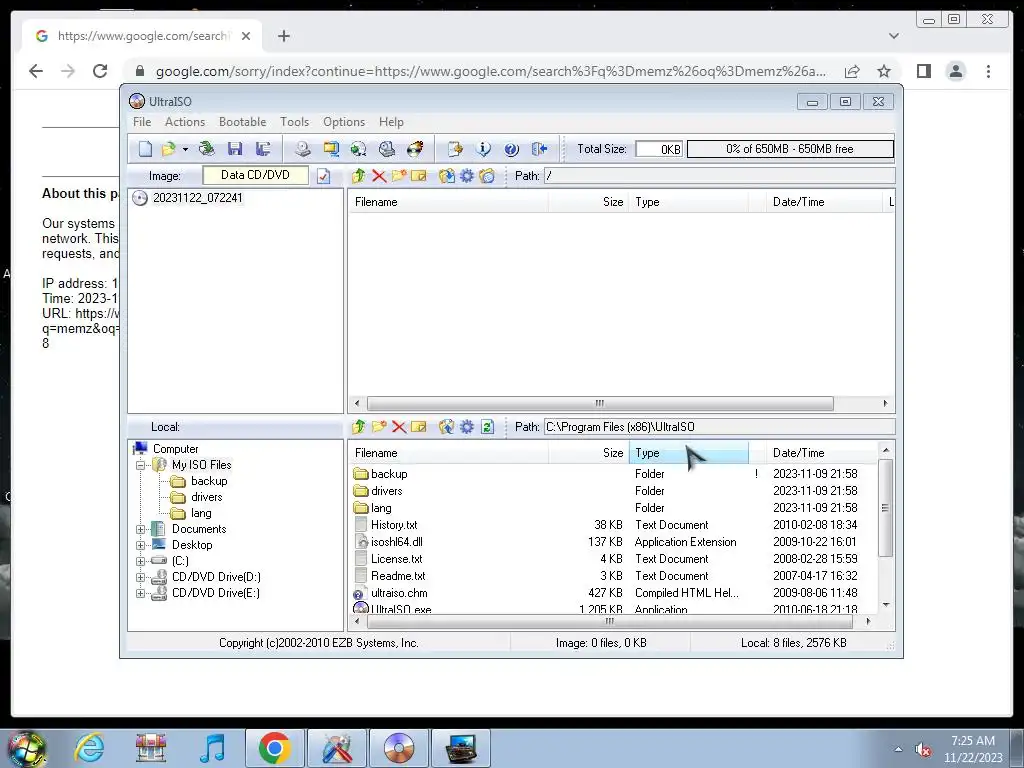Click the Reopen toolbar icon
The height and width of the screenshot is (768, 1024).
[207, 149]
